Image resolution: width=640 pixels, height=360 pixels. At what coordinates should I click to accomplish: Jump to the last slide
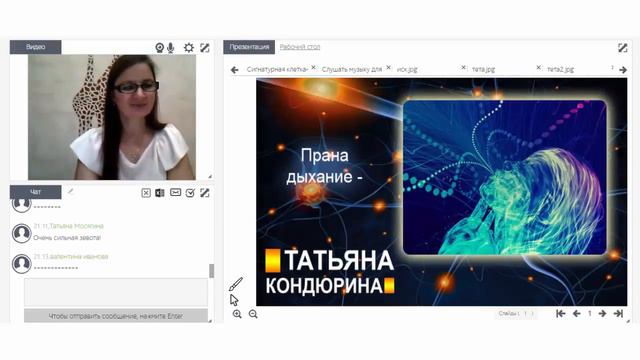coord(618,313)
